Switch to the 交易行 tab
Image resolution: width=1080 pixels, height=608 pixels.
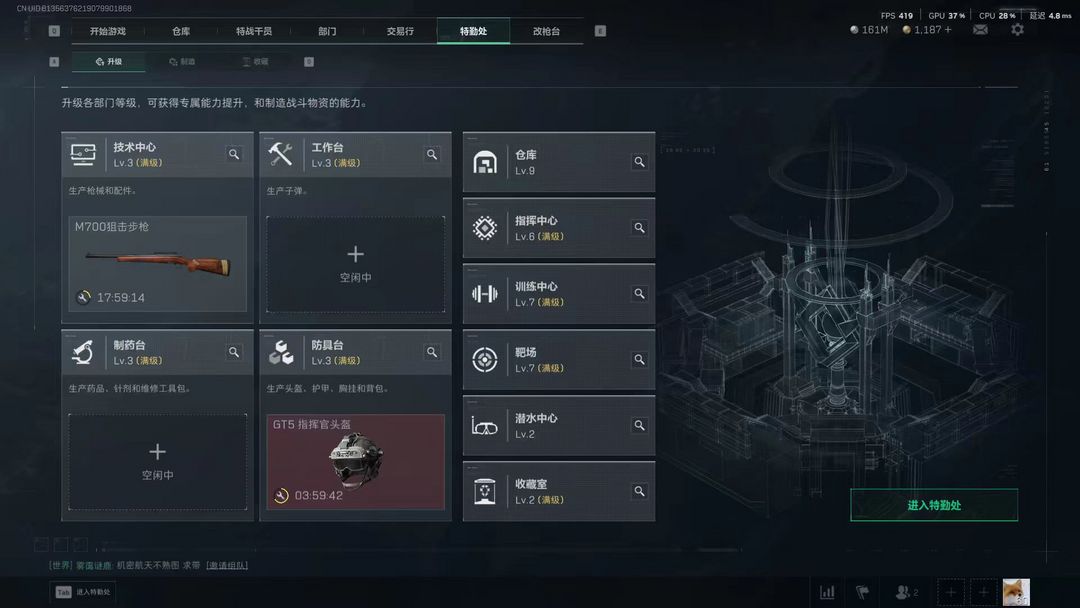[400, 31]
